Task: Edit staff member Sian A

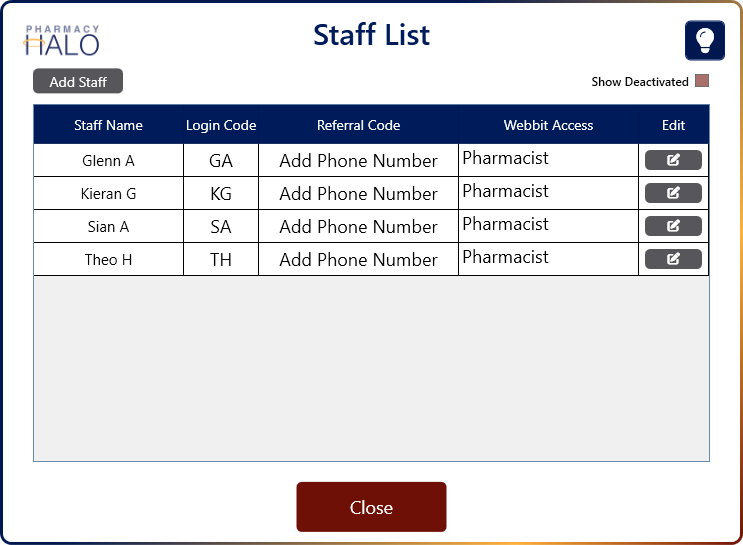Action: (673, 226)
